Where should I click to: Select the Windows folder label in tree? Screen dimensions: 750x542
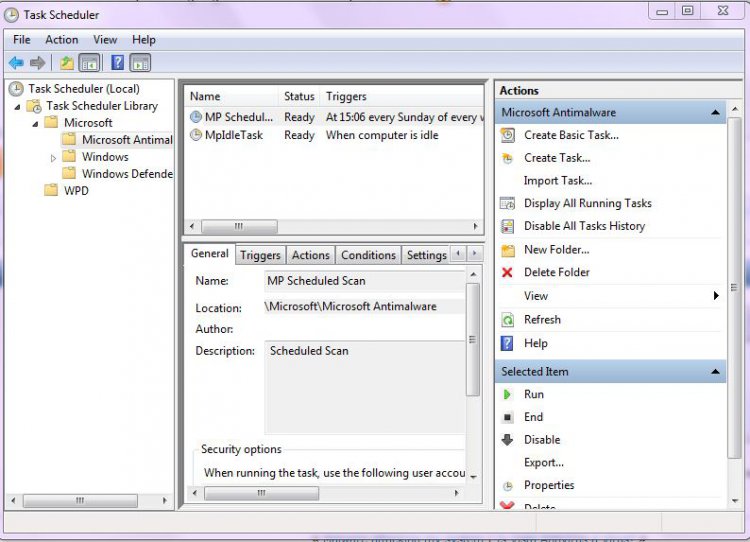[x=105, y=157]
